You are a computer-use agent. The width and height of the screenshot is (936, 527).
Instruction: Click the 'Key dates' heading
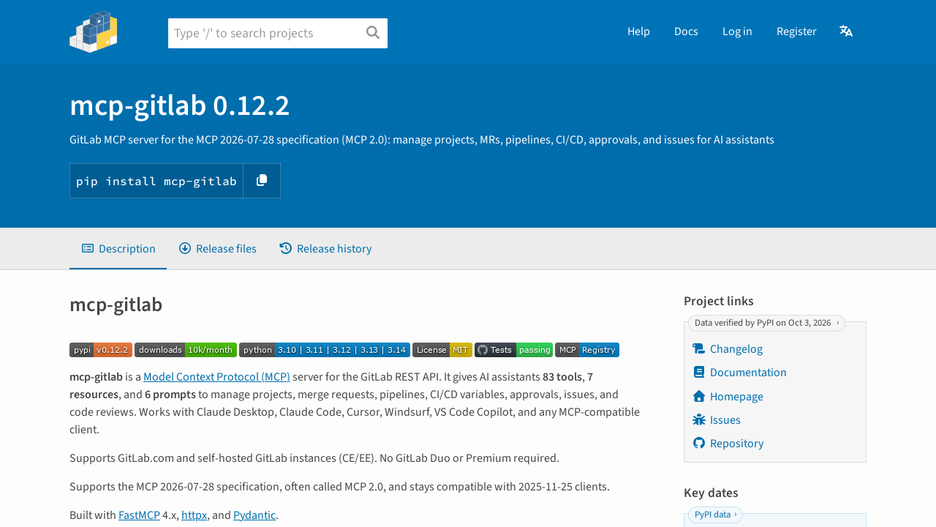[711, 492]
